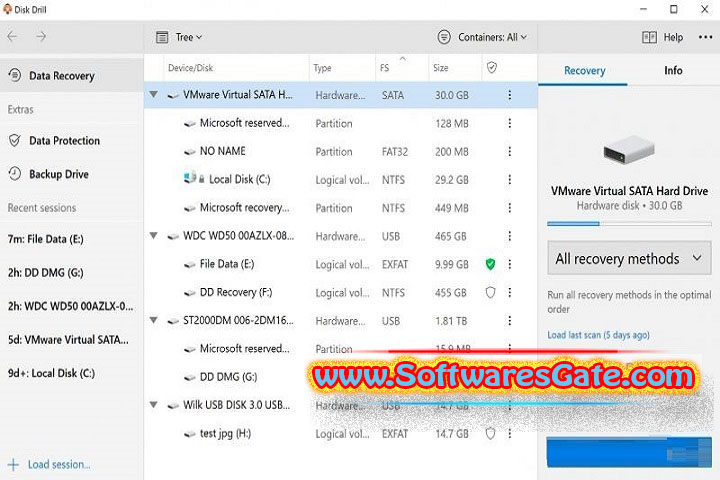Click Load last scan (5 days ago)

[x=598, y=335]
